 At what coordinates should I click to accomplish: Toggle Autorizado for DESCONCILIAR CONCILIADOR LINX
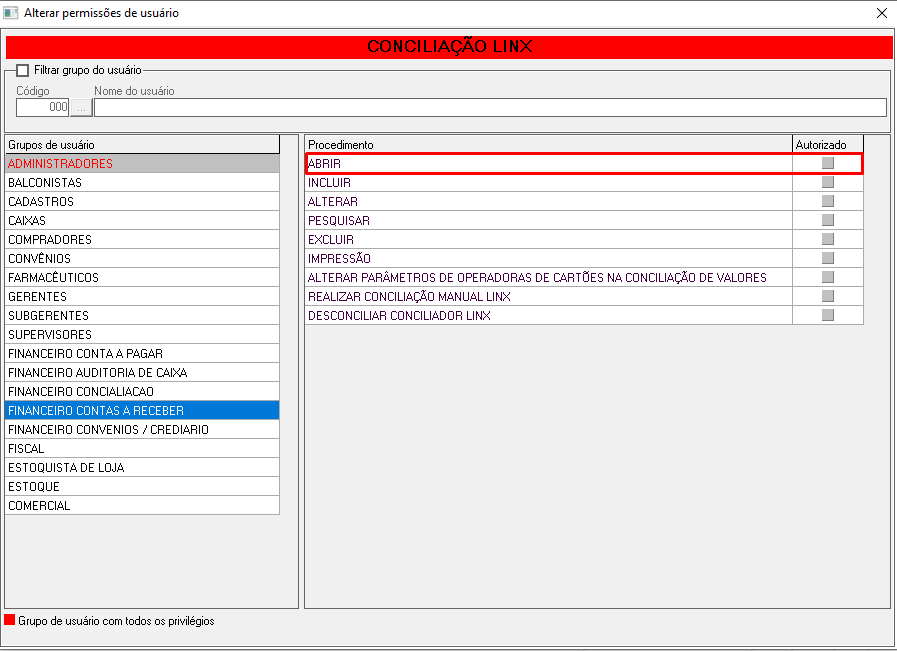coord(828,315)
